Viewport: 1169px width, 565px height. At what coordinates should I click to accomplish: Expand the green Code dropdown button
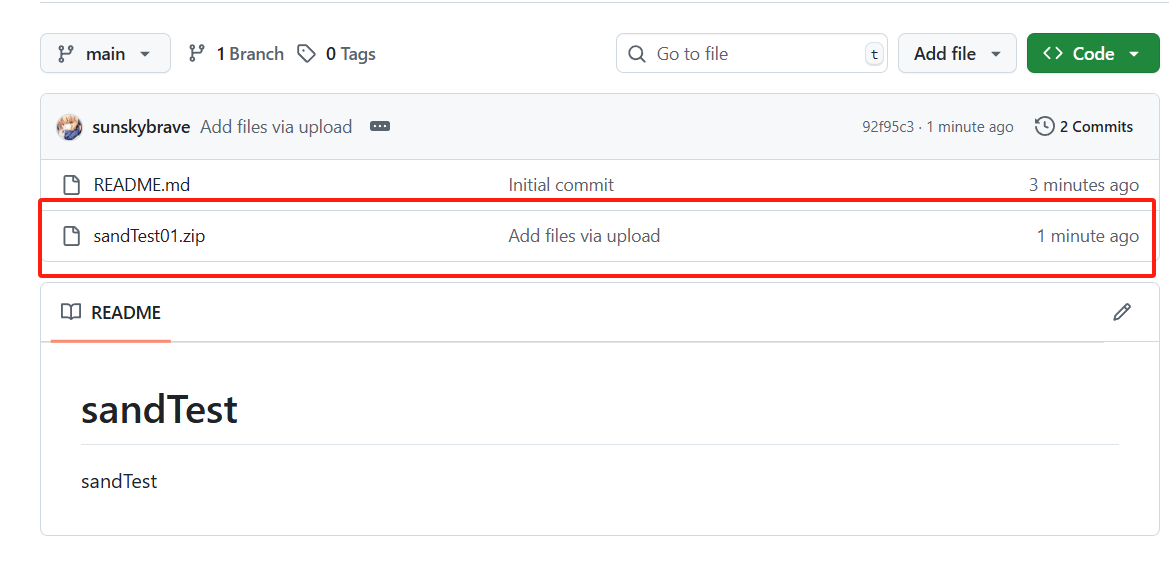click(1093, 54)
